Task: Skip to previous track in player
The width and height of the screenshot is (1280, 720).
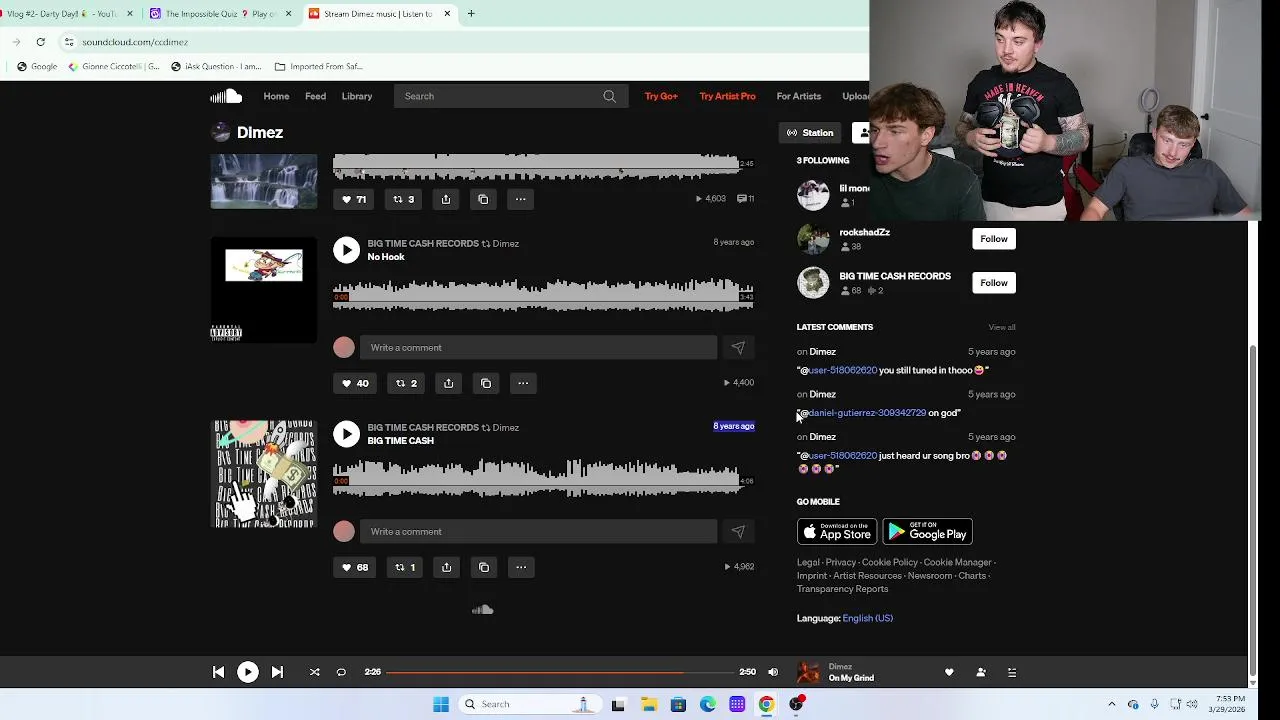Action: (x=218, y=672)
